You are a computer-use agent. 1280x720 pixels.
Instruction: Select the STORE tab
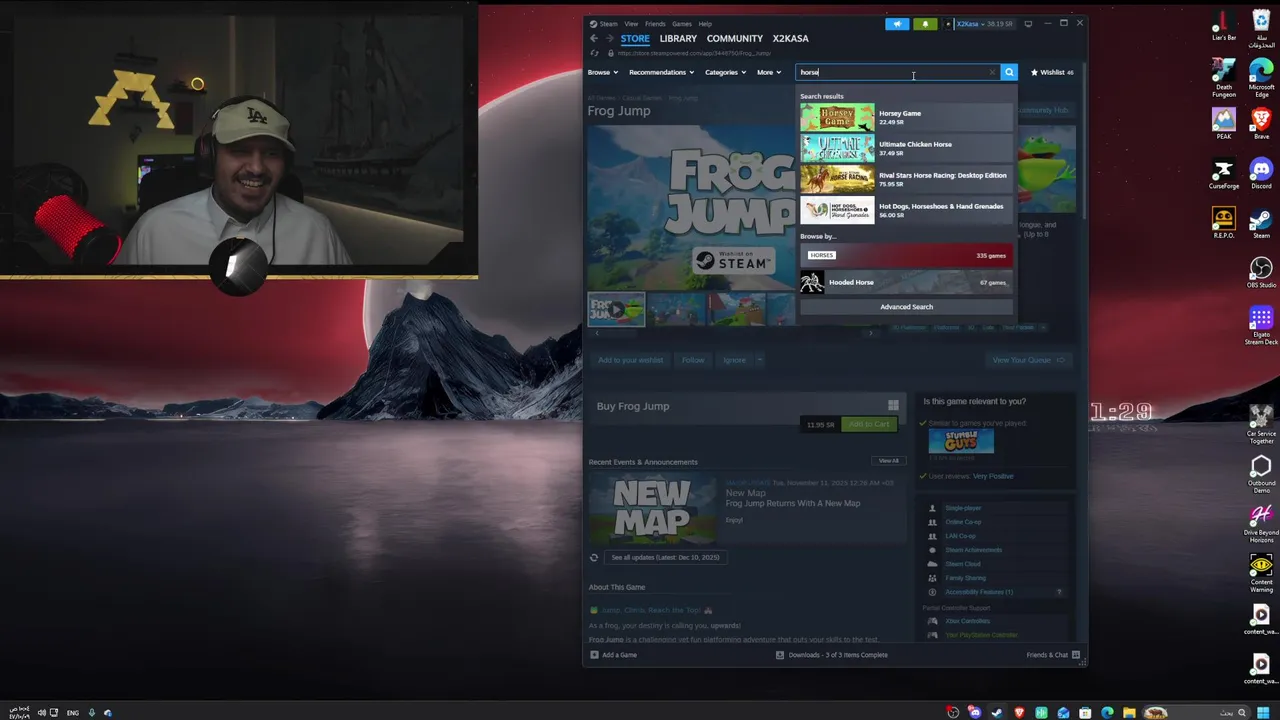pos(635,38)
